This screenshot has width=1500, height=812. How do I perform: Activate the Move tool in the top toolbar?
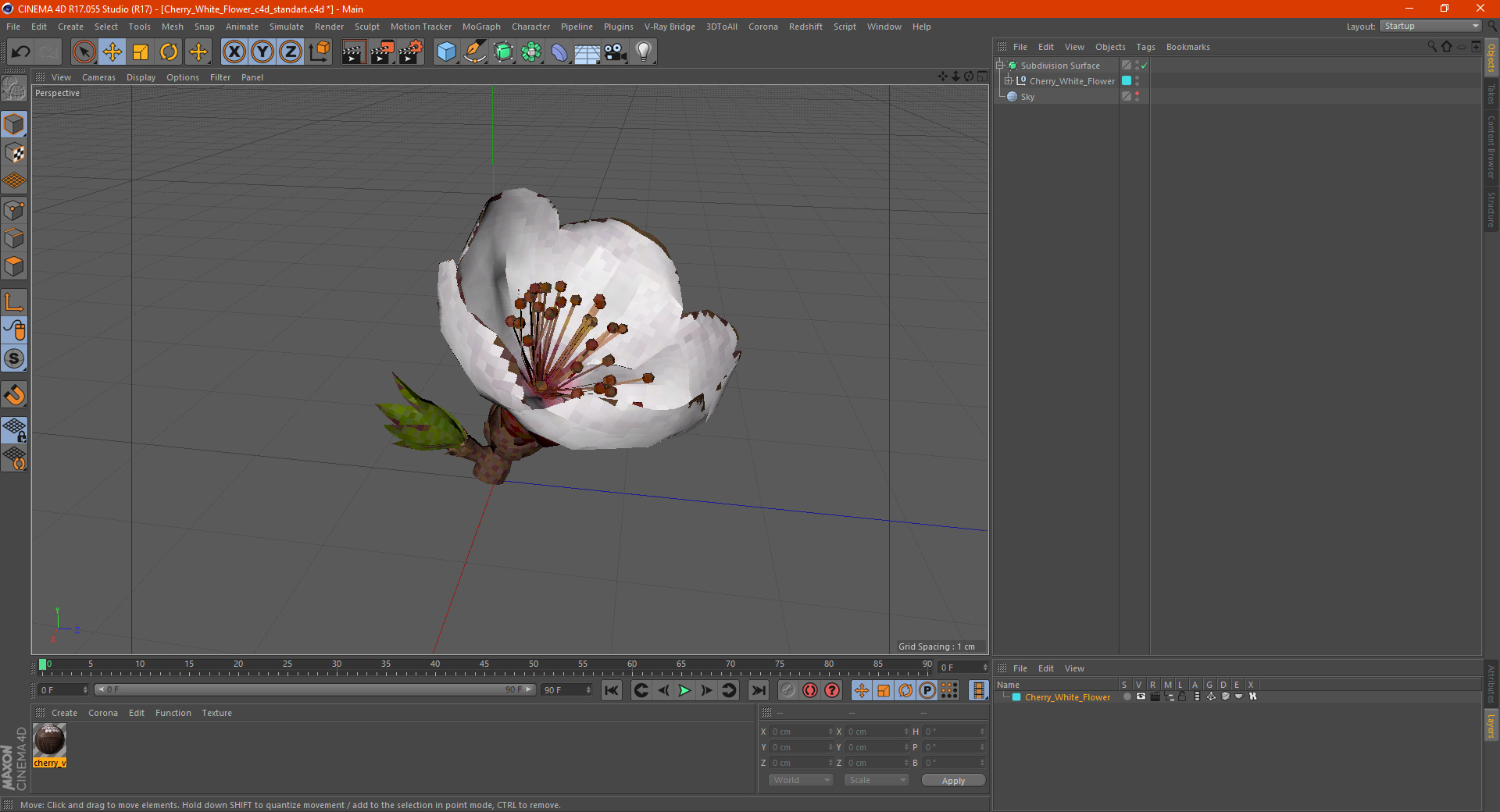pos(112,52)
